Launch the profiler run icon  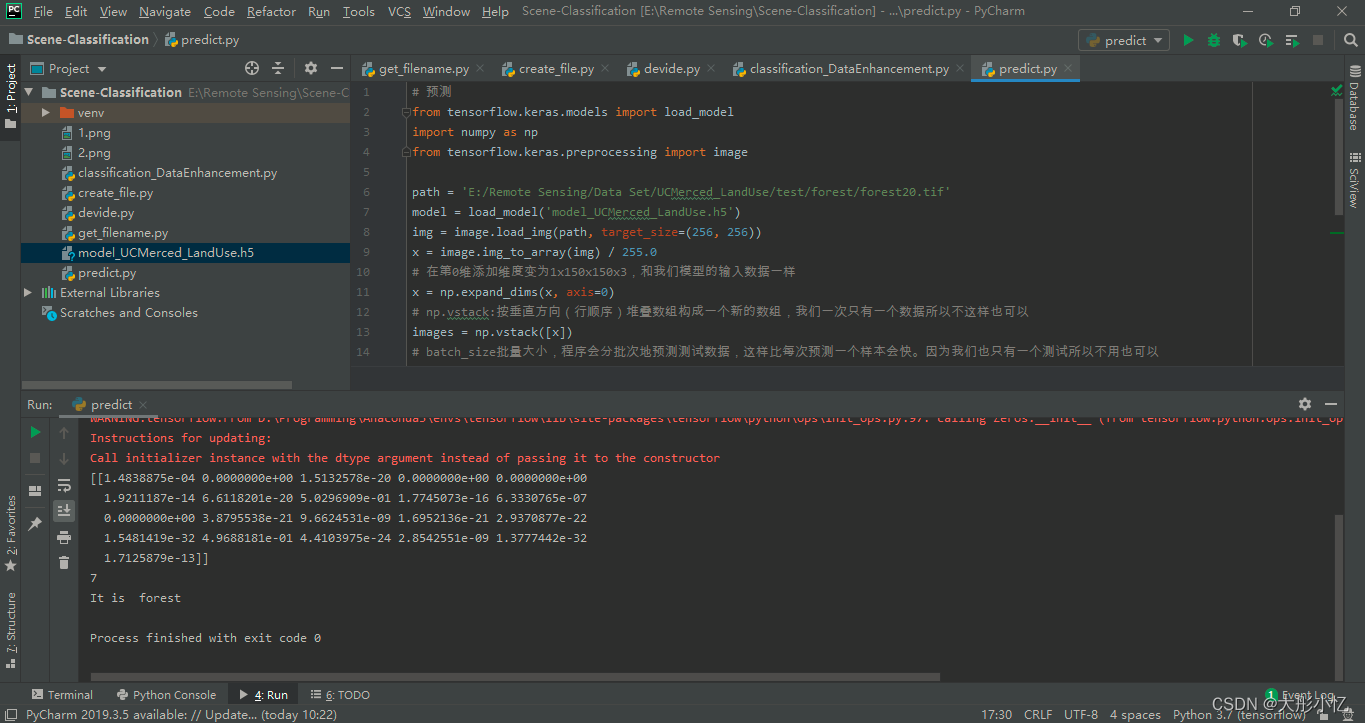coord(1266,40)
